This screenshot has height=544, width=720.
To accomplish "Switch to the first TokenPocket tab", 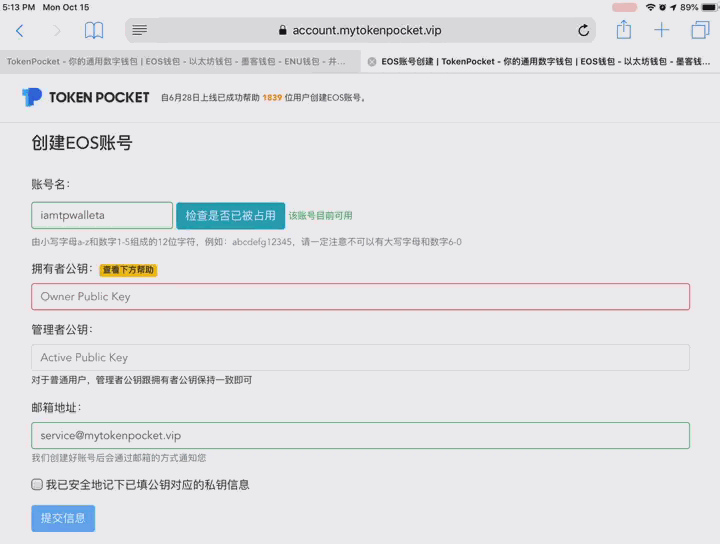I will click(180, 62).
